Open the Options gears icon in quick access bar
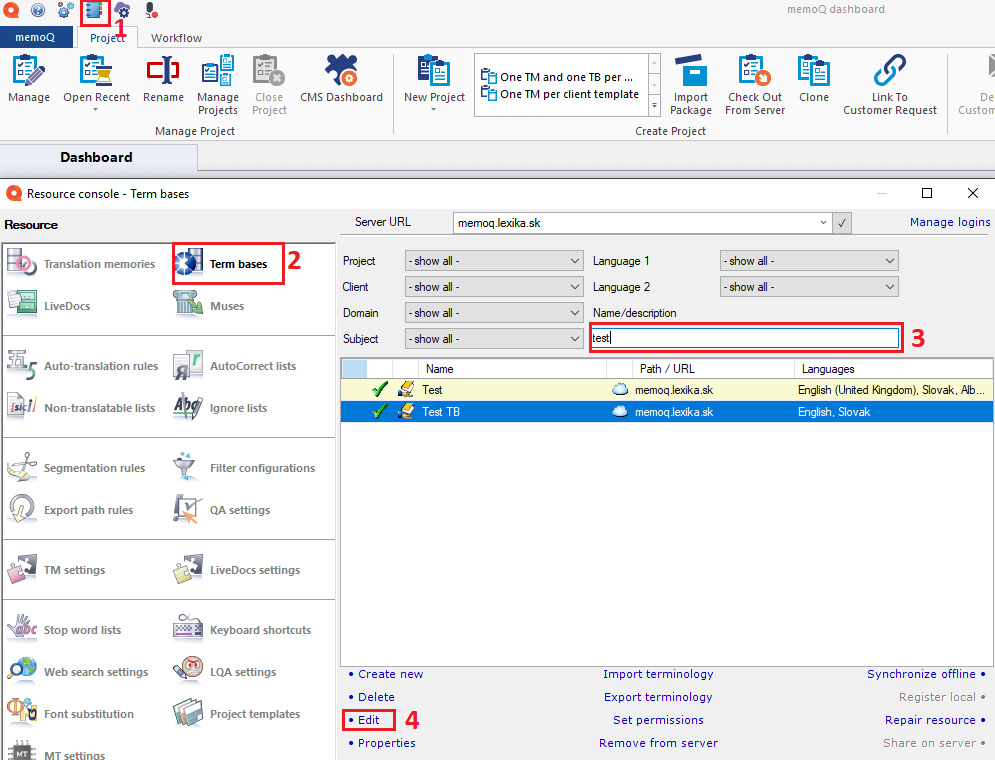Viewport: 995px width, 760px height. [66, 10]
